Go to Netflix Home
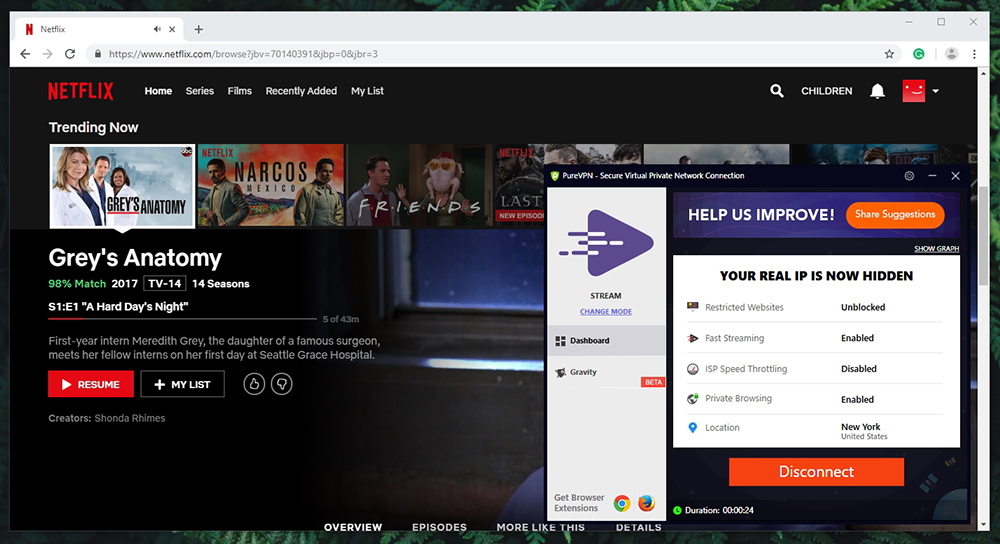 [x=158, y=91]
